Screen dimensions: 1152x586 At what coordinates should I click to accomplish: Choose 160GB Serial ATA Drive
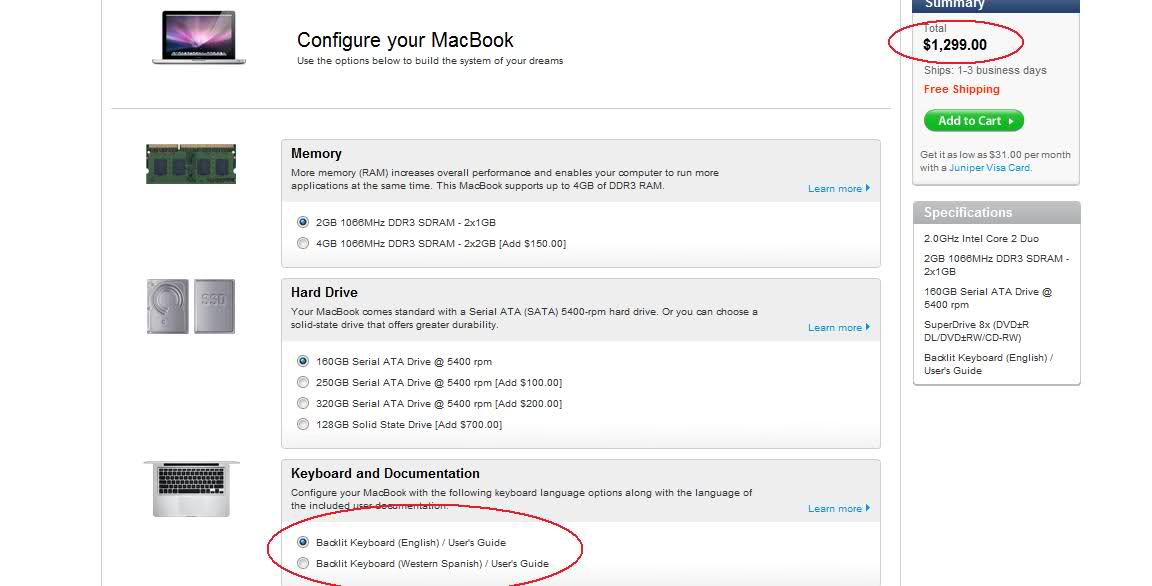coord(303,361)
